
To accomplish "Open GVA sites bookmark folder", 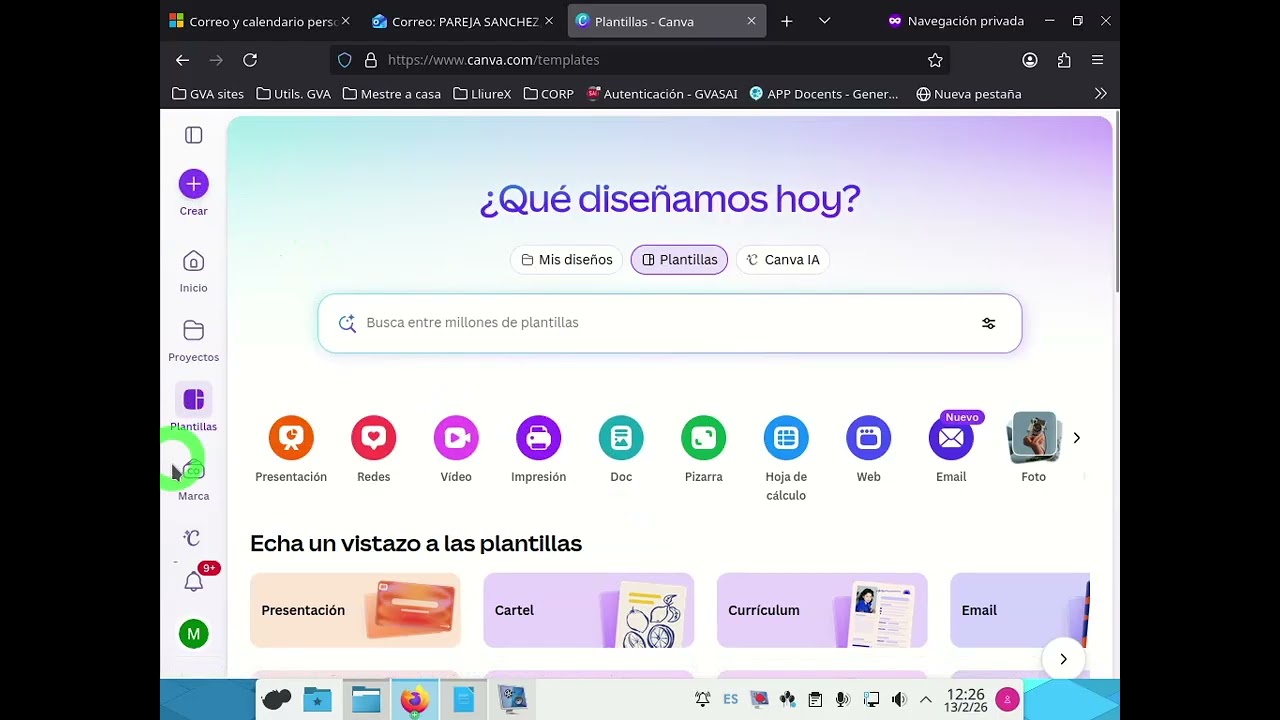I will pyautogui.click(x=208, y=94).
